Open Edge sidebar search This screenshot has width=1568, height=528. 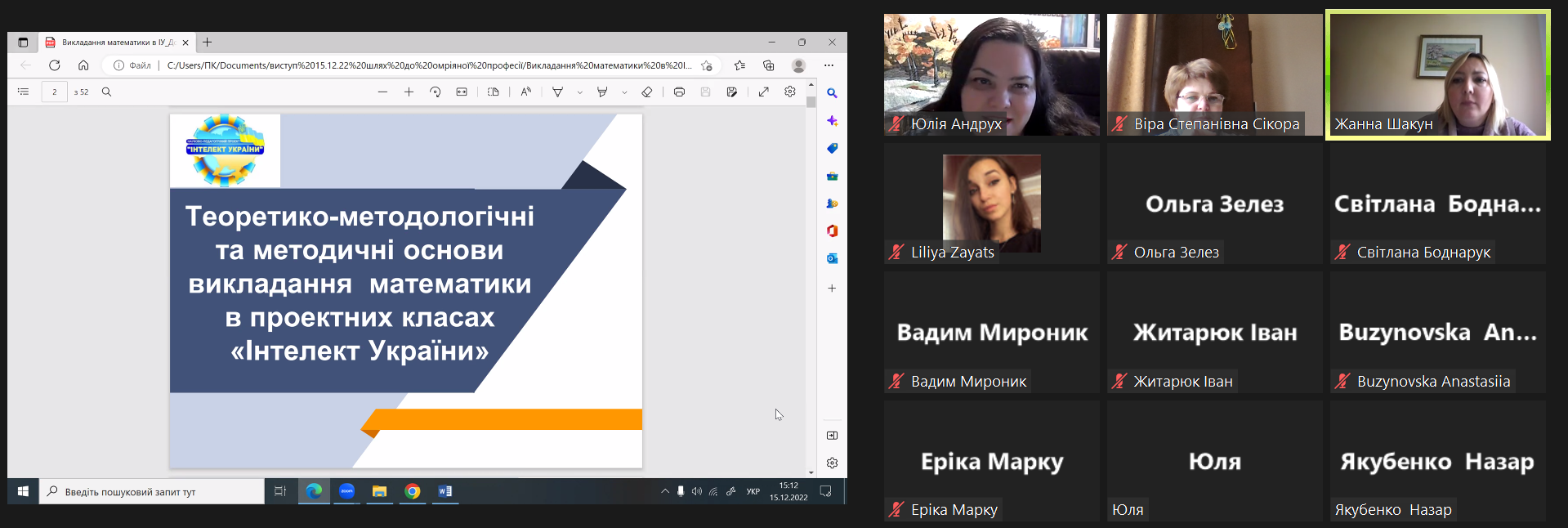832,93
